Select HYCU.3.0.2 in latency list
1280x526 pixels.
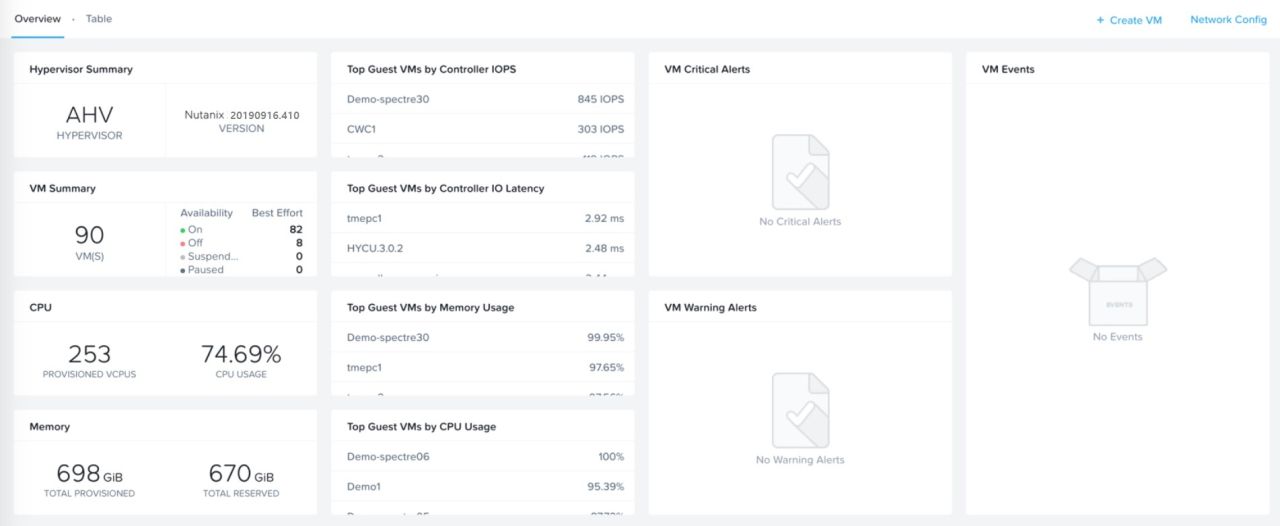click(375, 248)
